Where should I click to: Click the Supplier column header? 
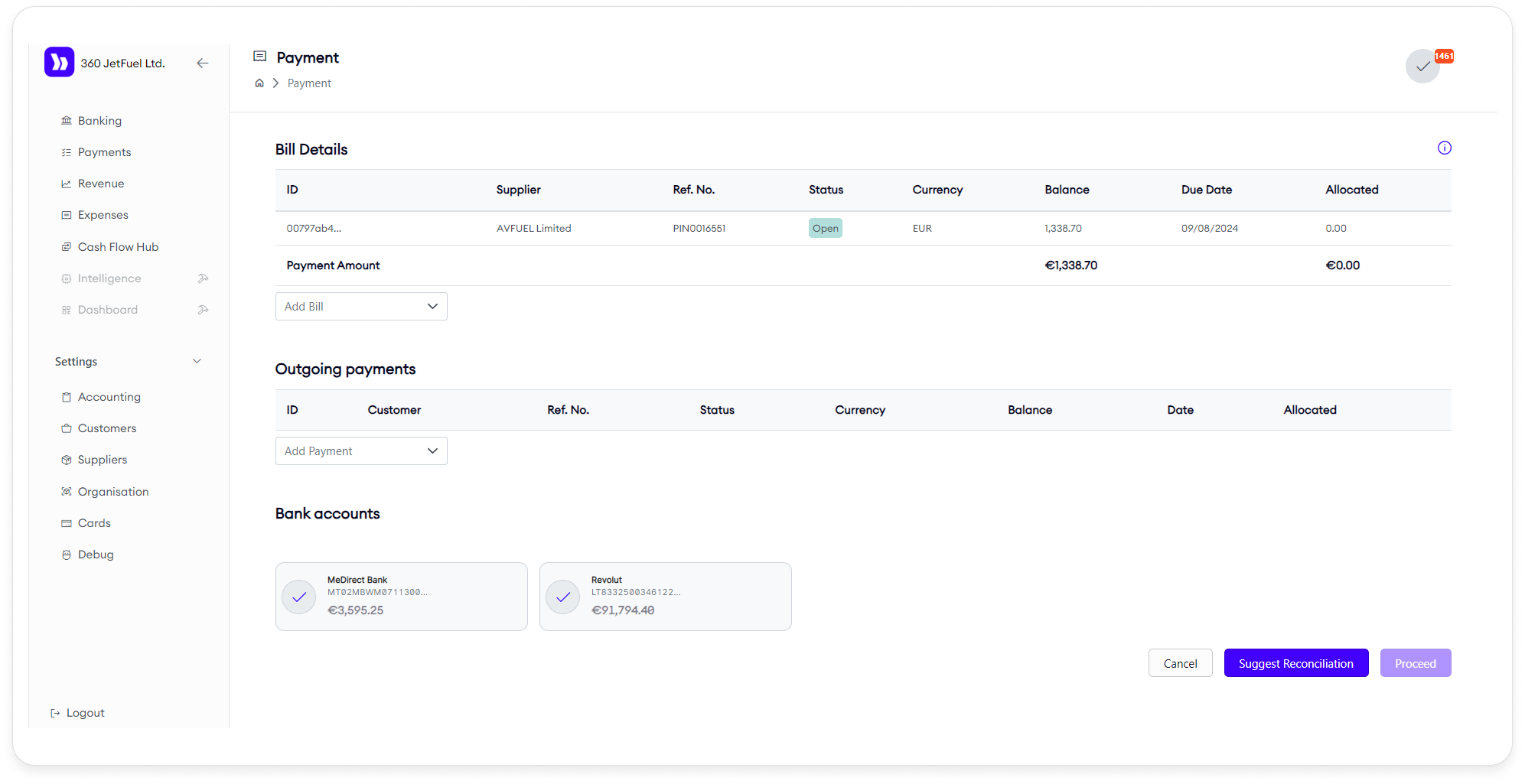click(519, 190)
